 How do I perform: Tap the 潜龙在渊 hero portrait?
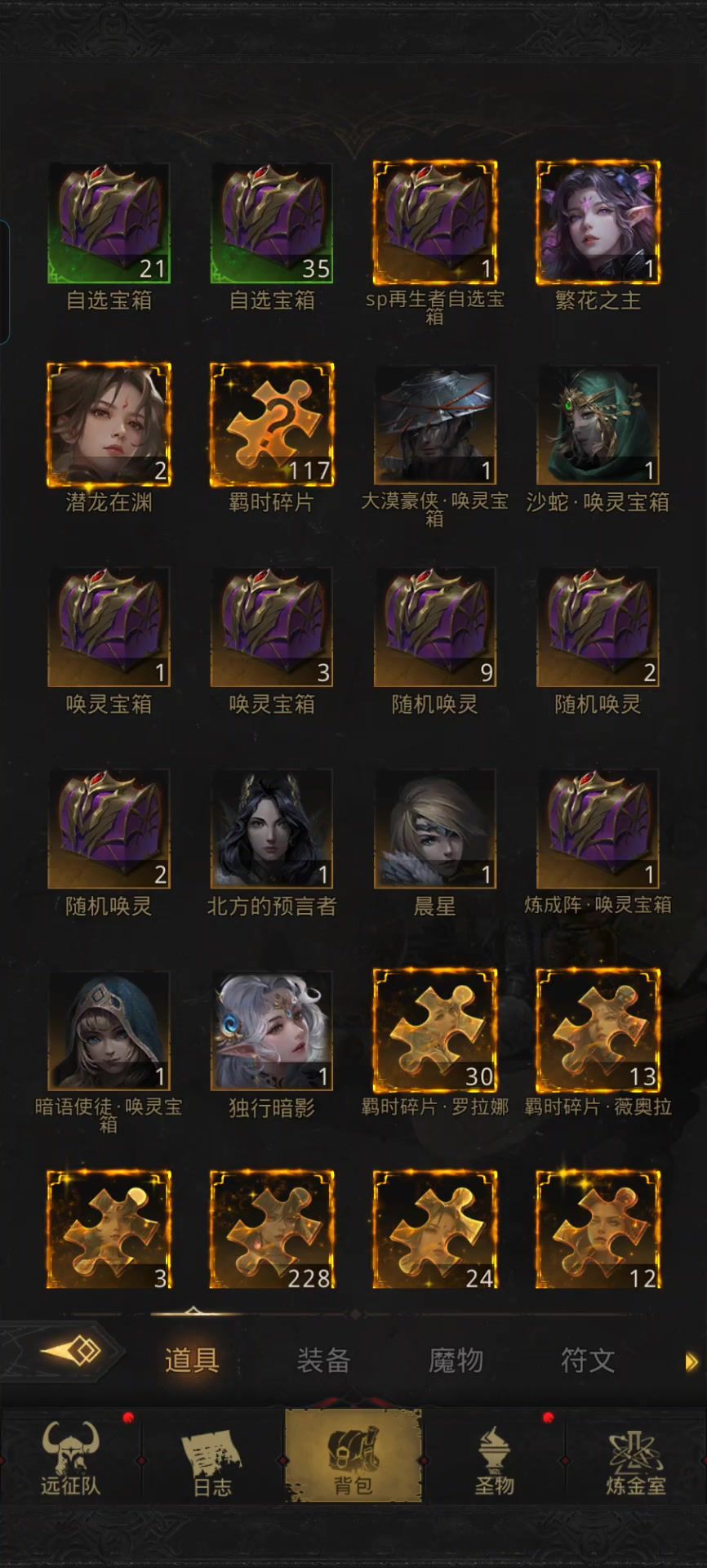(109, 425)
